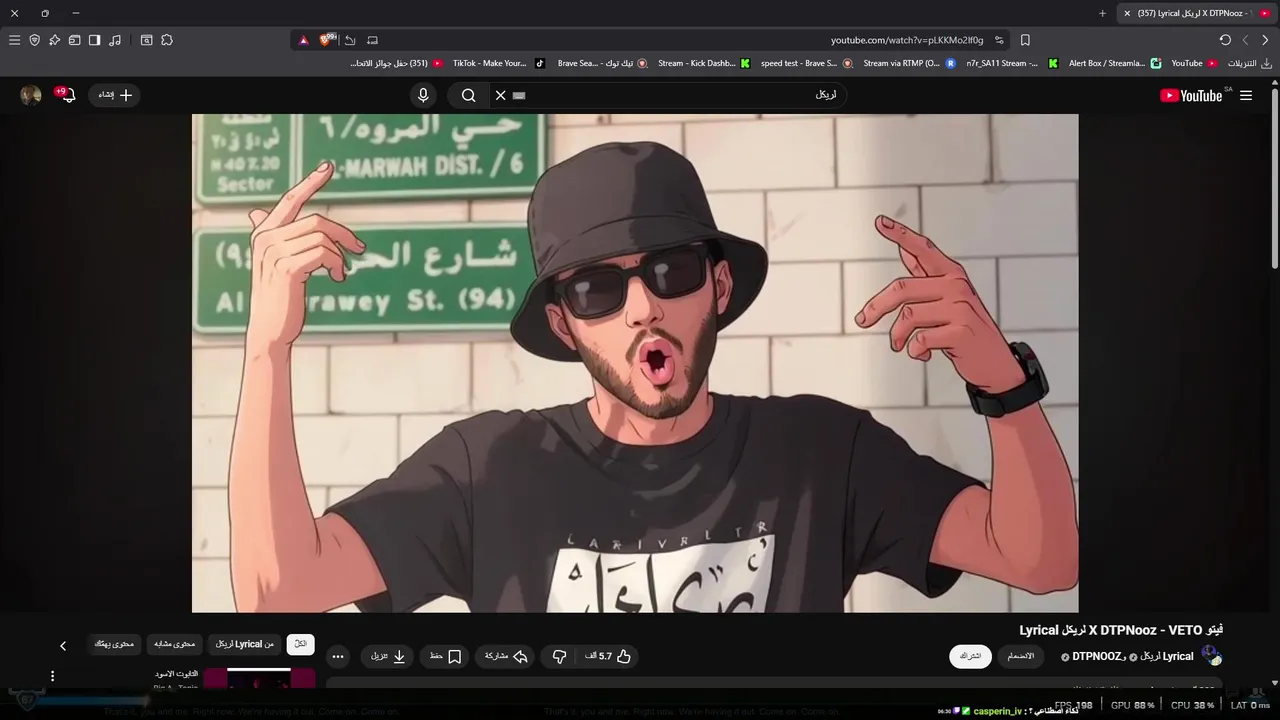Show more chips with arrow
This screenshot has height=720, width=1280.
click(62, 646)
